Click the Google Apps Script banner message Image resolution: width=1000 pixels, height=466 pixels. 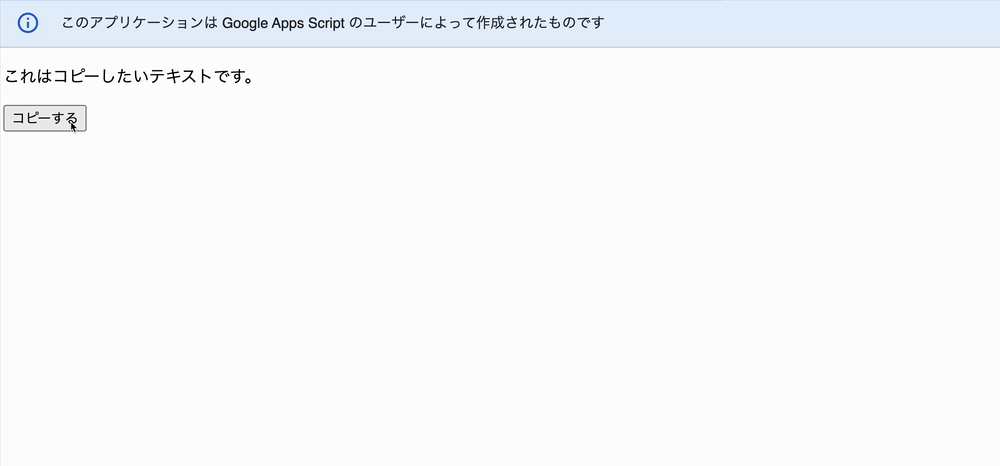pyautogui.click(x=332, y=23)
